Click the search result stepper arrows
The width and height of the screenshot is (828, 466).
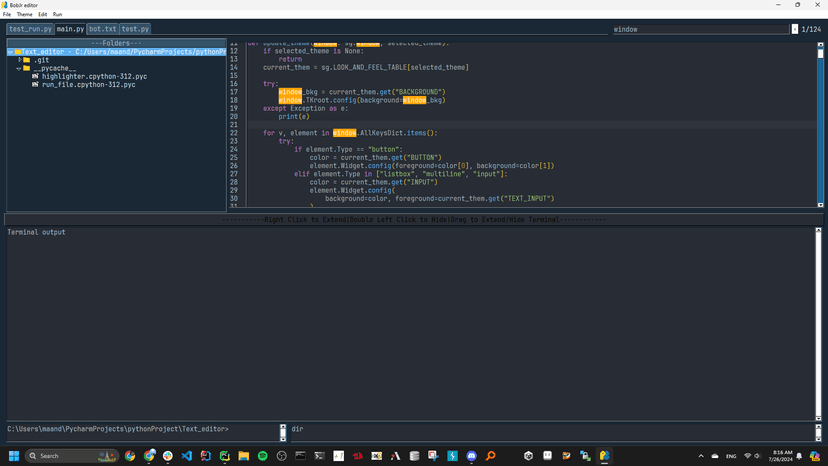pyautogui.click(x=796, y=29)
